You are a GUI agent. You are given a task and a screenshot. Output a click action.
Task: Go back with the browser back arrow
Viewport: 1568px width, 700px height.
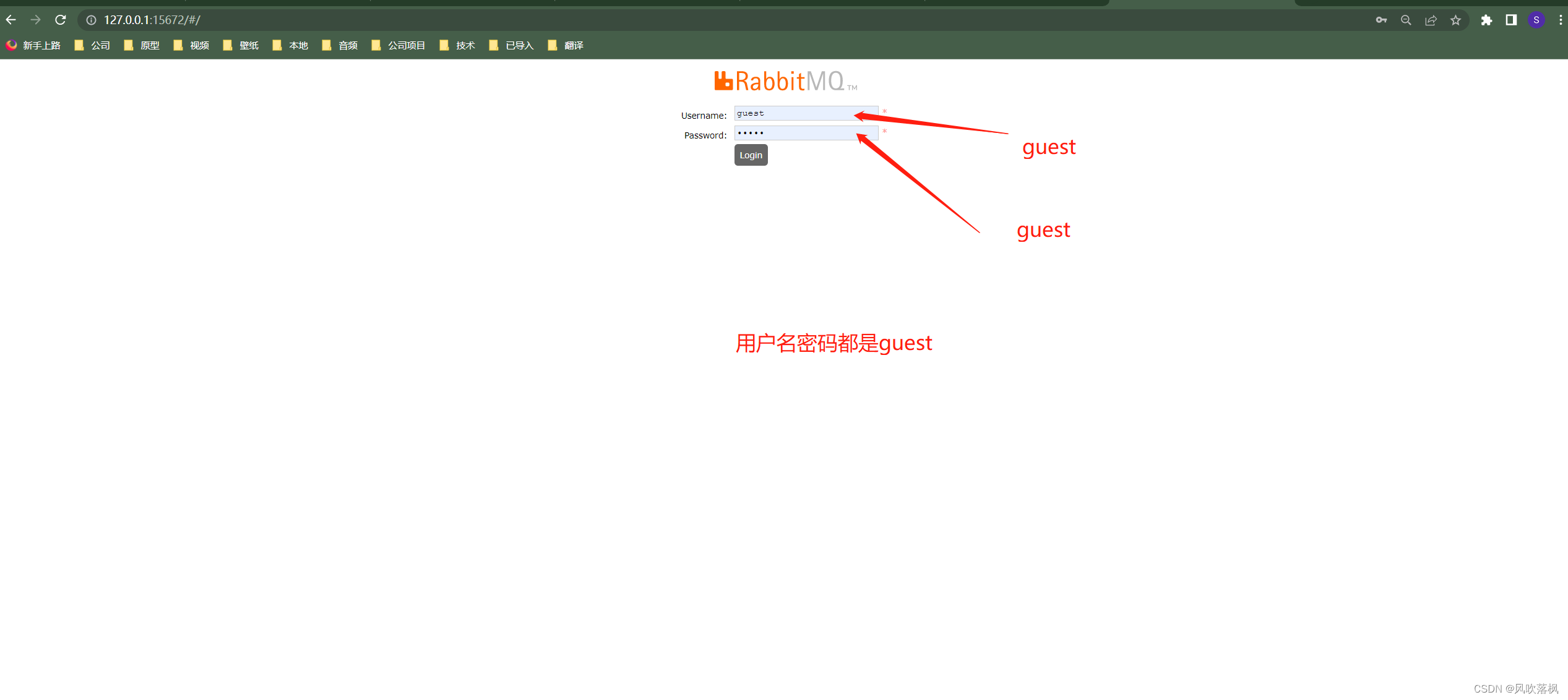[x=11, y=20]
